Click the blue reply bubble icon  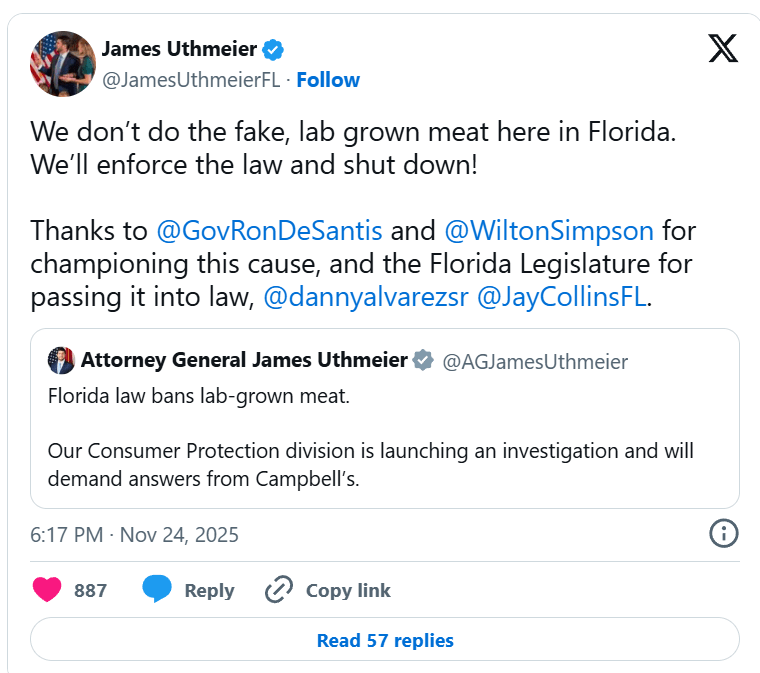(x=156, y=590)
